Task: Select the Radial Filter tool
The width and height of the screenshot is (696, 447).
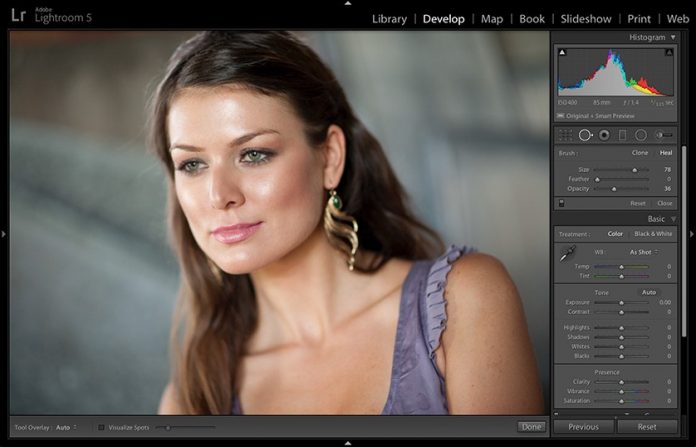Action: [640, 135]
